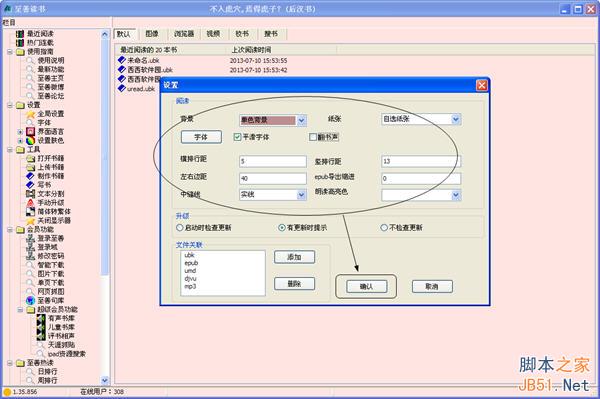
Task: Click the orange status icon beside 1.35.856
Action: coord(7,392)
